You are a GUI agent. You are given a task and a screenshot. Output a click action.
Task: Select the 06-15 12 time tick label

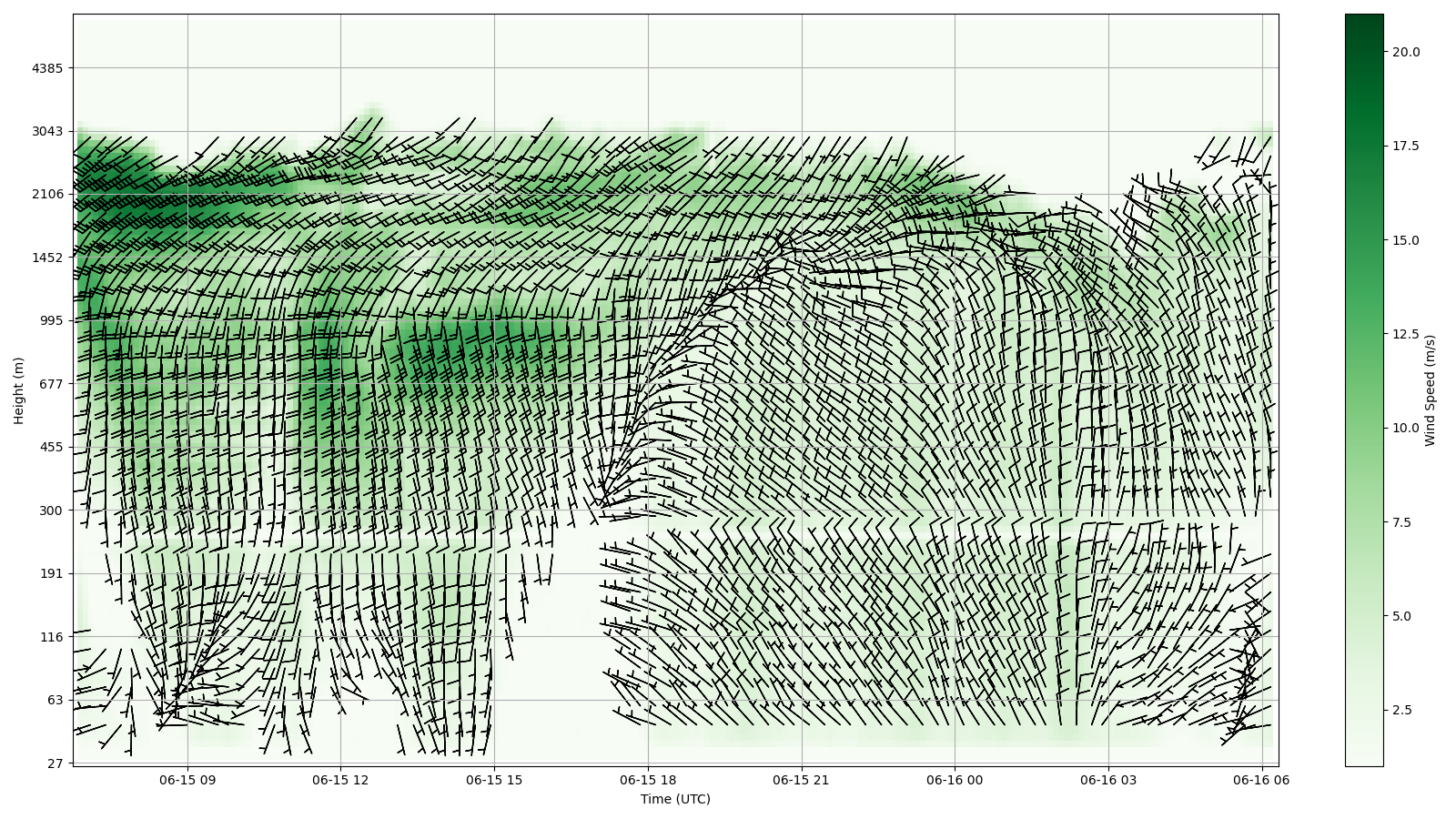[340, 780]
